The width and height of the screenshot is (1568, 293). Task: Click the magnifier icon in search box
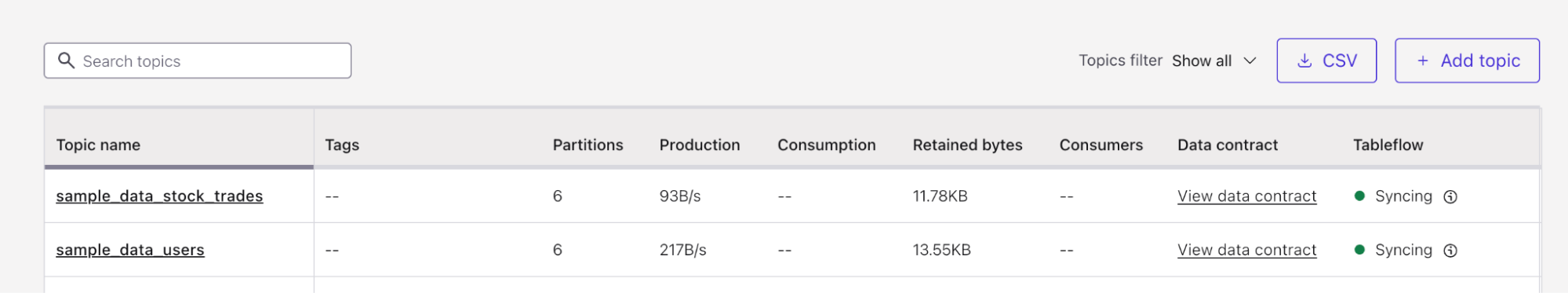pos(67,60)
